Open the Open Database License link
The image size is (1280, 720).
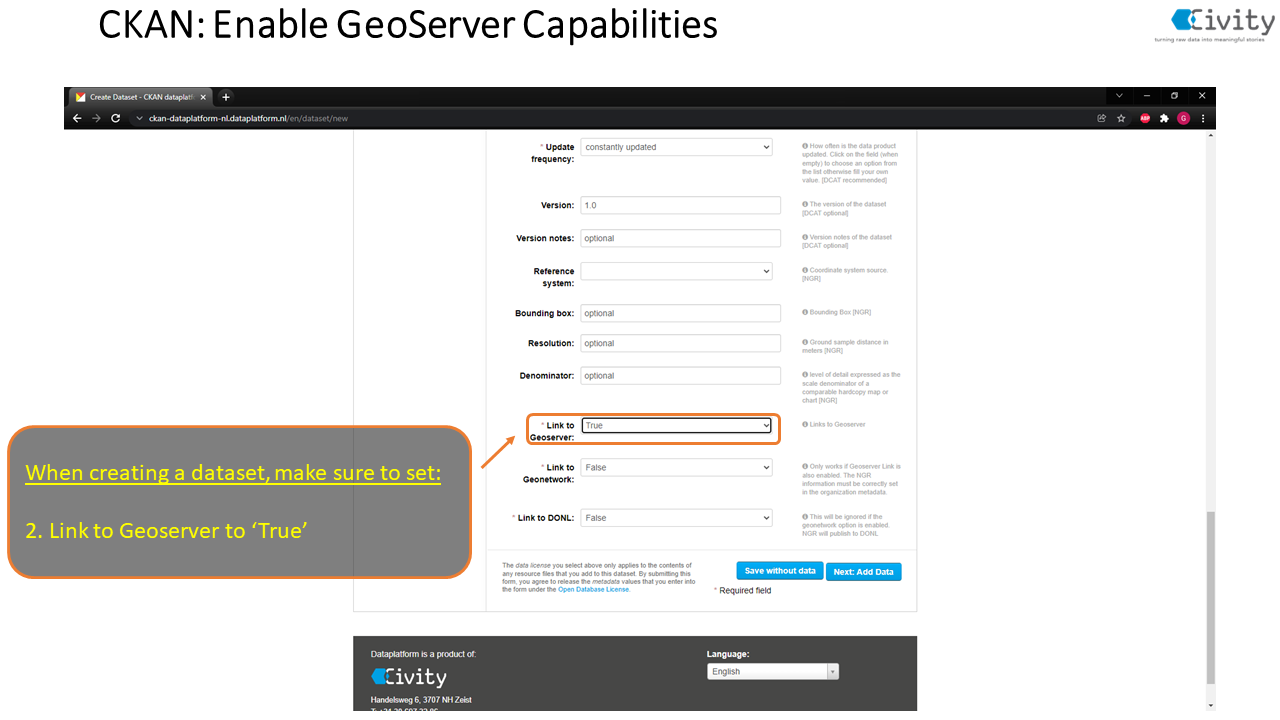(594, 590)
